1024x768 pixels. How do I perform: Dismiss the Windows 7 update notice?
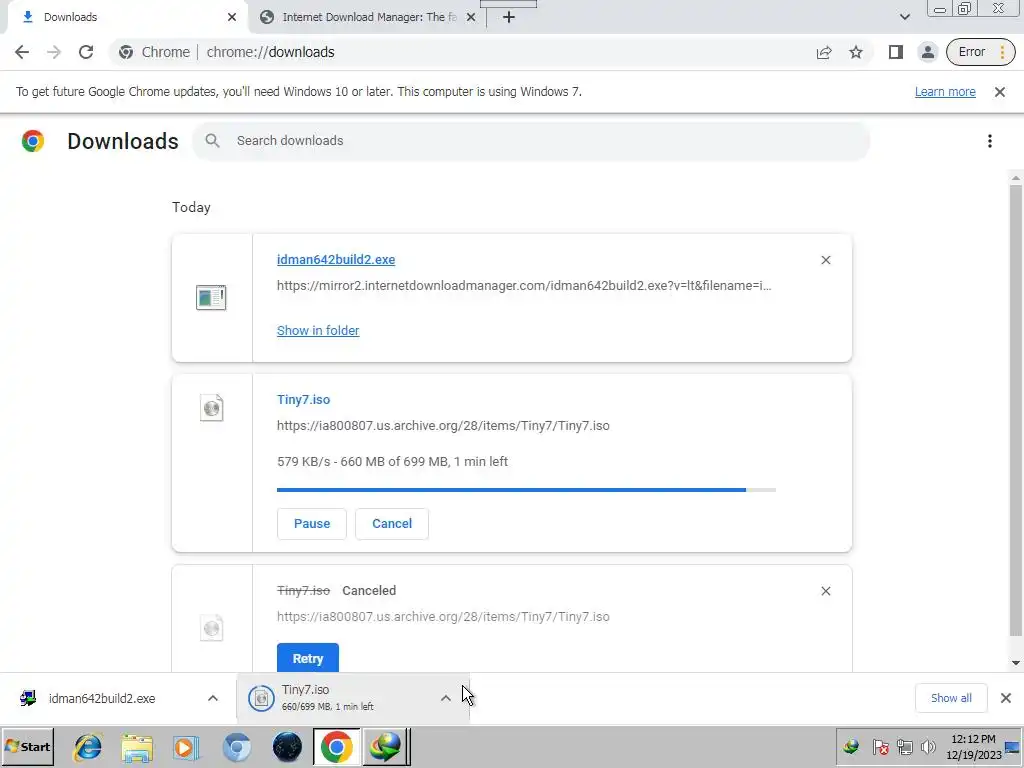click(x=1000, y=92)
